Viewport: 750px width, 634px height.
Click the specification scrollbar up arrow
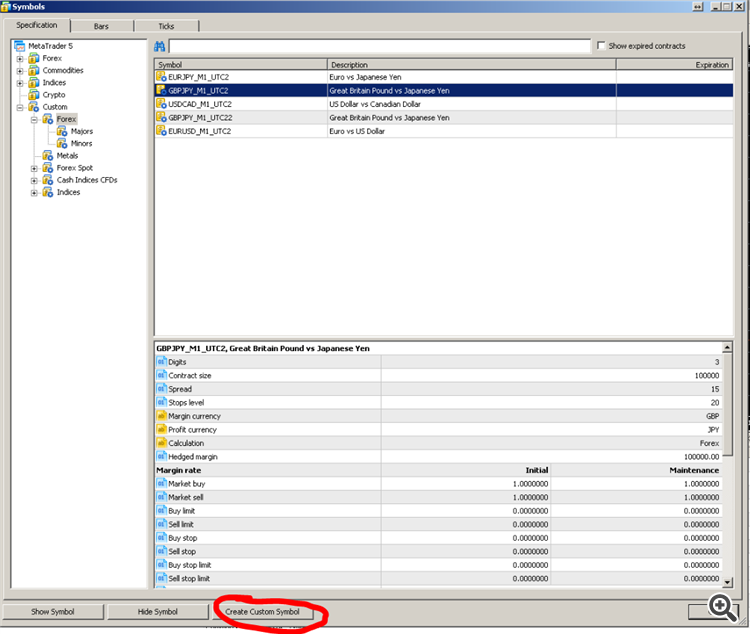tap(727, 348)
